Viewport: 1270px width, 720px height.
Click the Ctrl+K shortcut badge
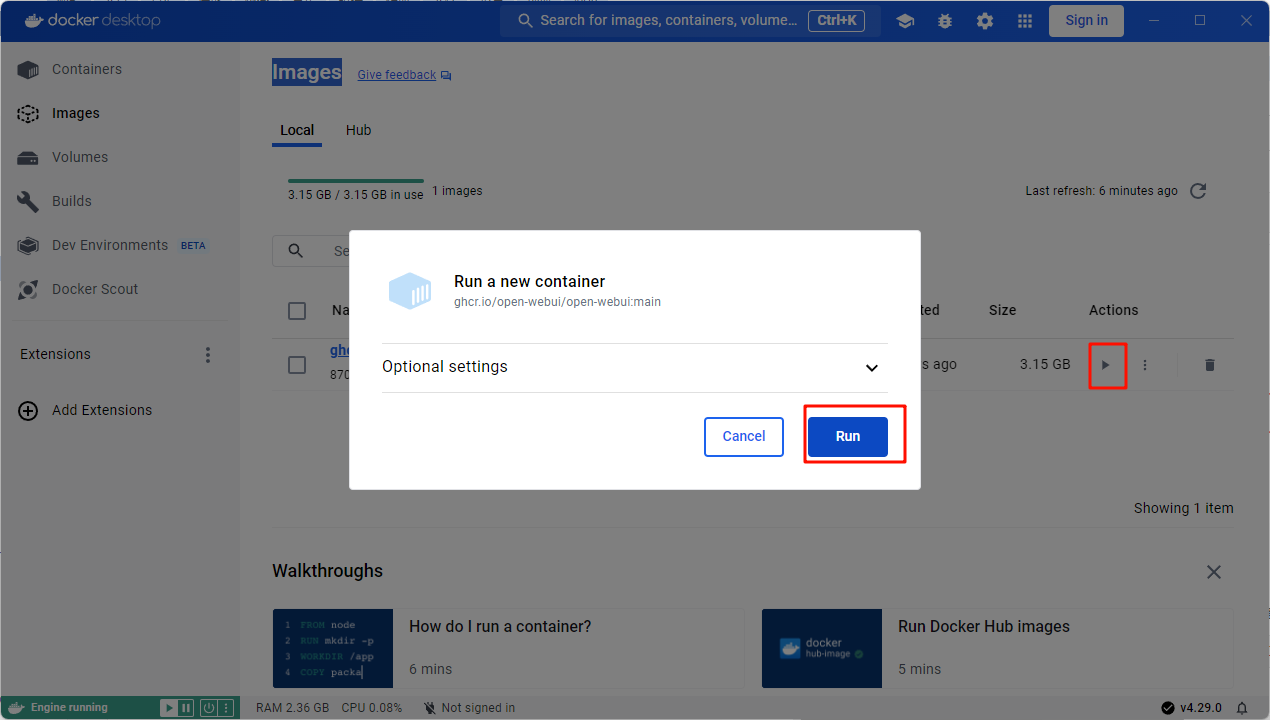[x=836, y=20]
